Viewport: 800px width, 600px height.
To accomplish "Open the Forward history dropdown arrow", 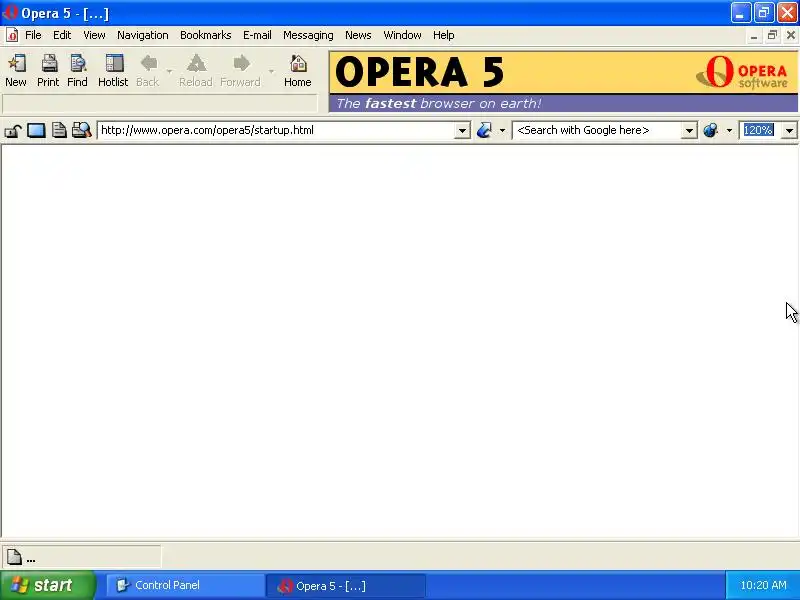I will (271, 71).
